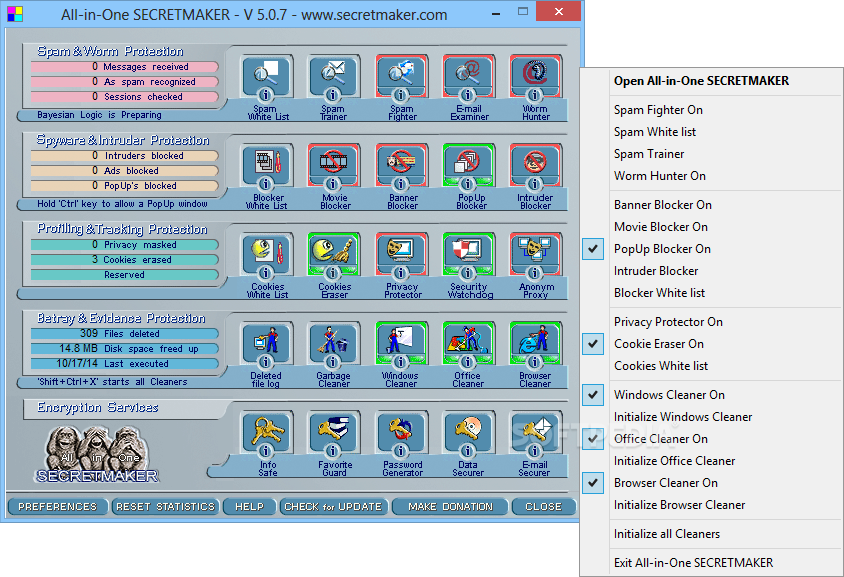844x577 pixels.
Task: Open the Blocker White List icon
Action: [268, 166]
